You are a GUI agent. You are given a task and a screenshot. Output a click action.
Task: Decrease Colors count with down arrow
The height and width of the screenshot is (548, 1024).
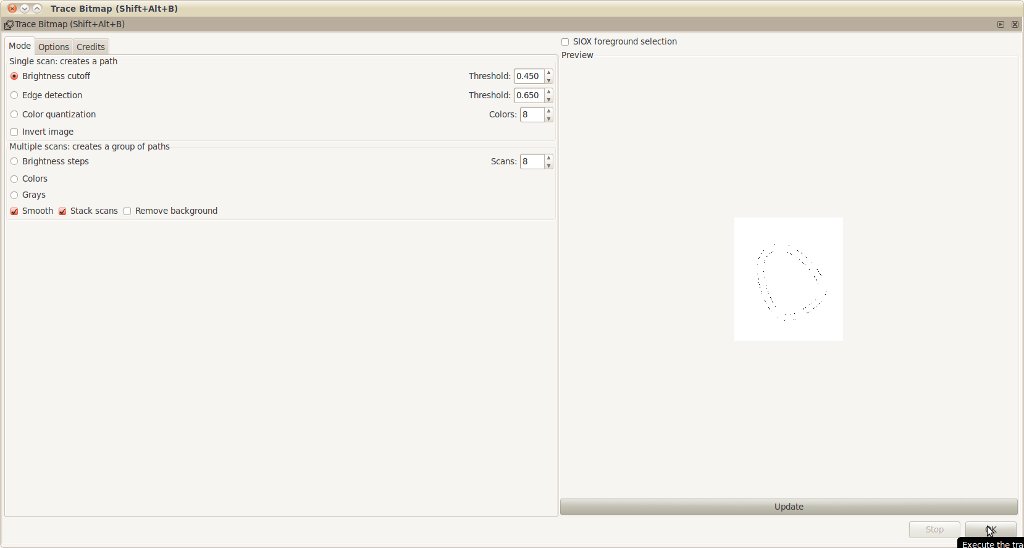click(549, 118)
